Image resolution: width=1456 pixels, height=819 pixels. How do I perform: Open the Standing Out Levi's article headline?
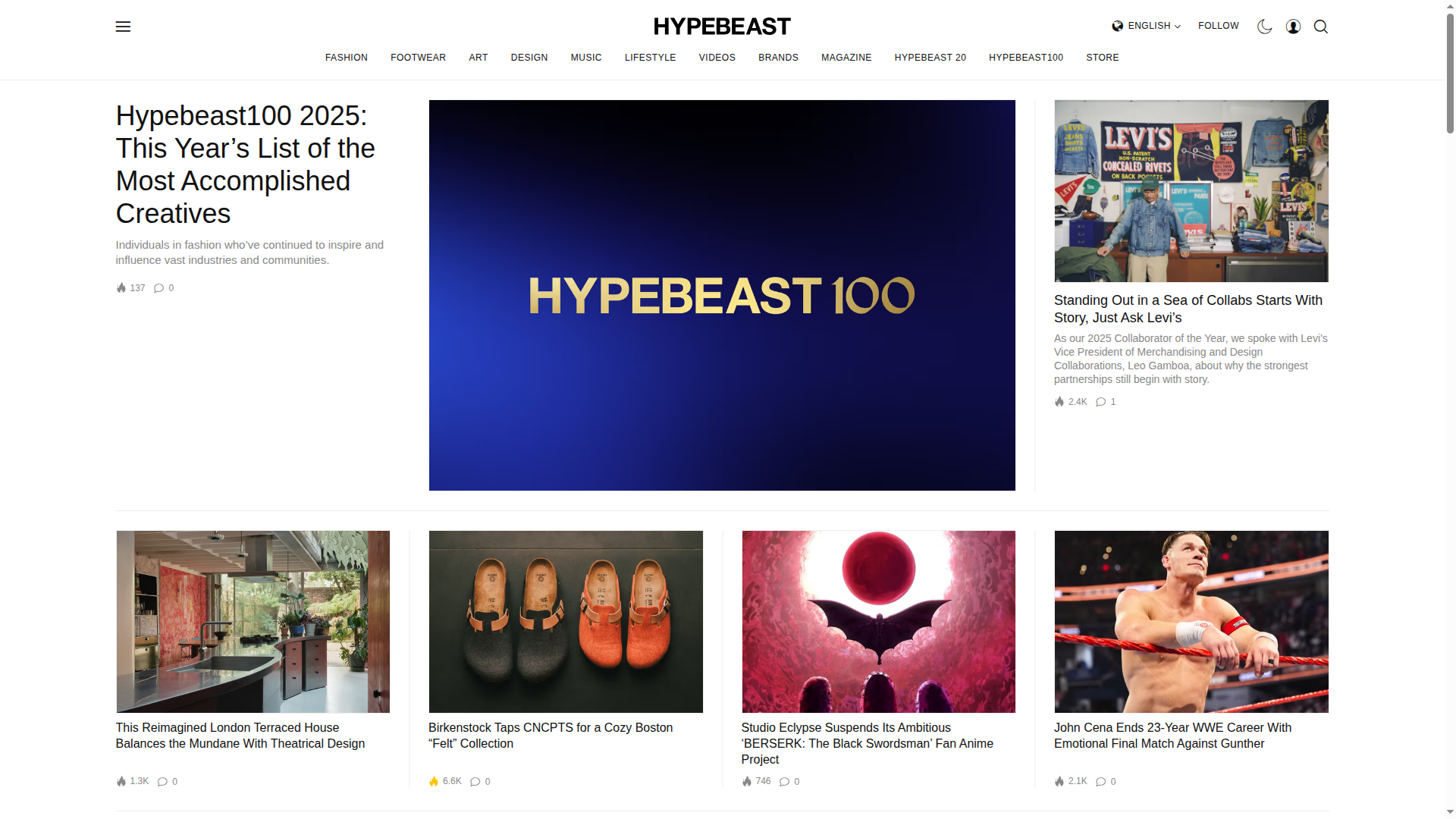click(x=1188, y=309)
